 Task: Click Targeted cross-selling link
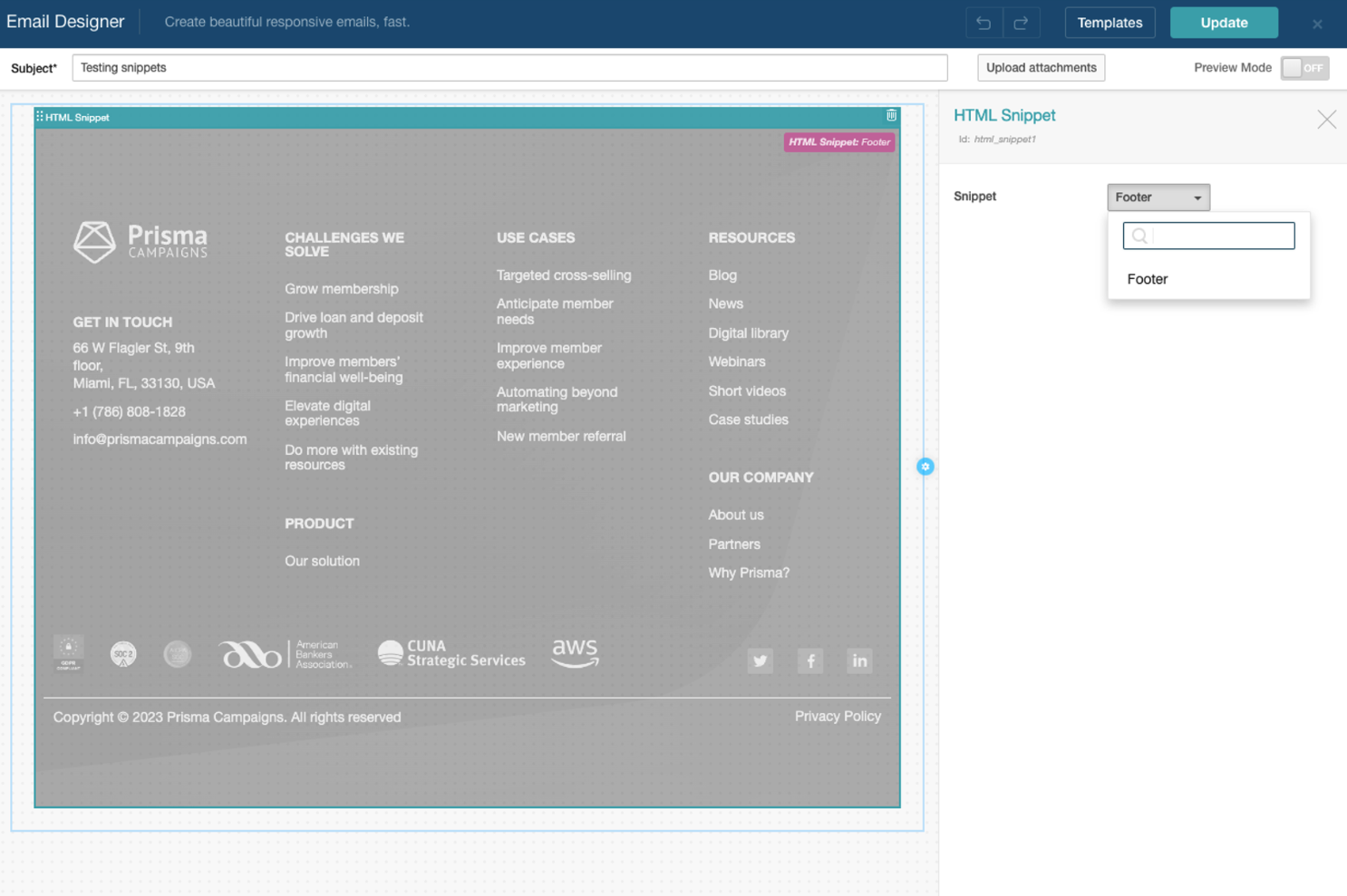[564, 275]
